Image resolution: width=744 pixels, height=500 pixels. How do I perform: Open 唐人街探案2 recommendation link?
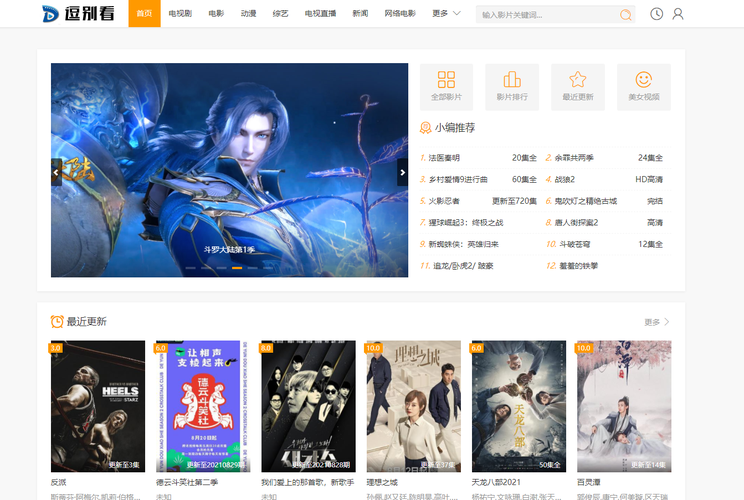(576, 222)
